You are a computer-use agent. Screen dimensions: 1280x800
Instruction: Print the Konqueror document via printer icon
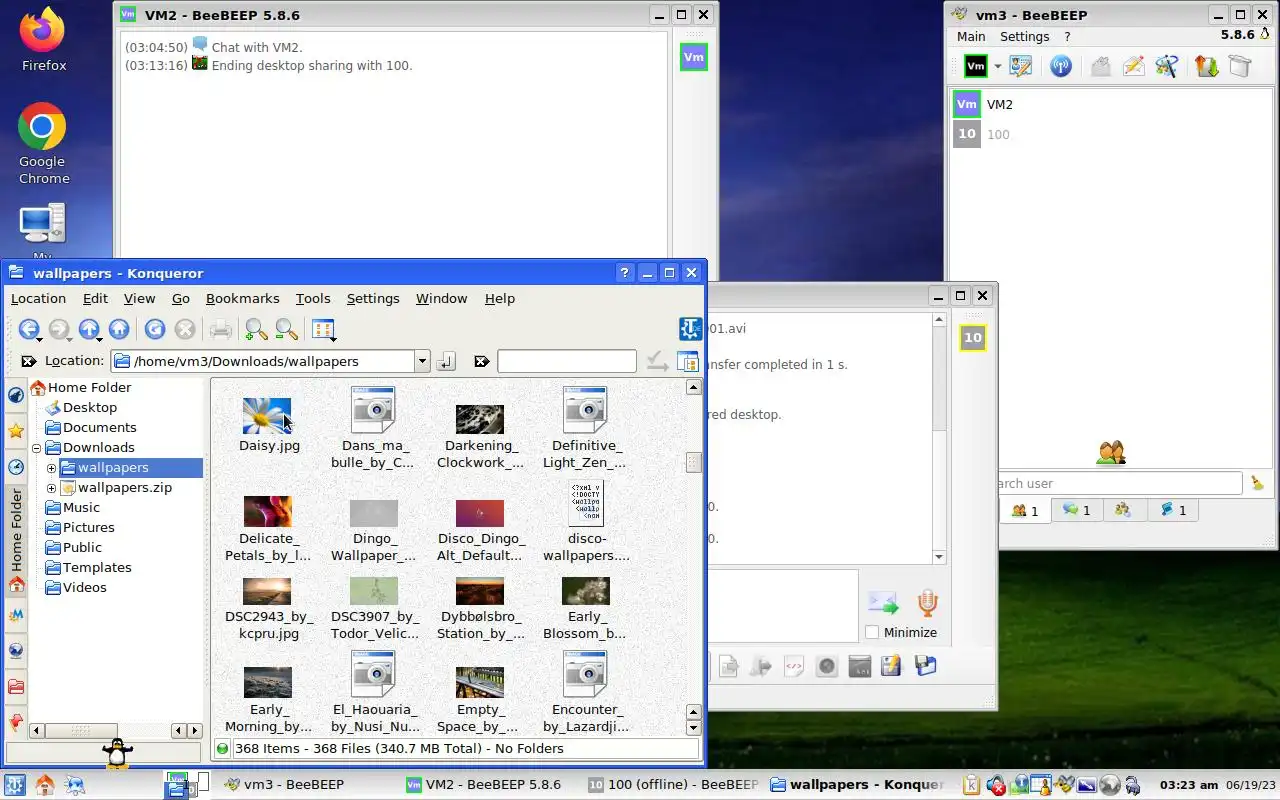pos(221,329)
